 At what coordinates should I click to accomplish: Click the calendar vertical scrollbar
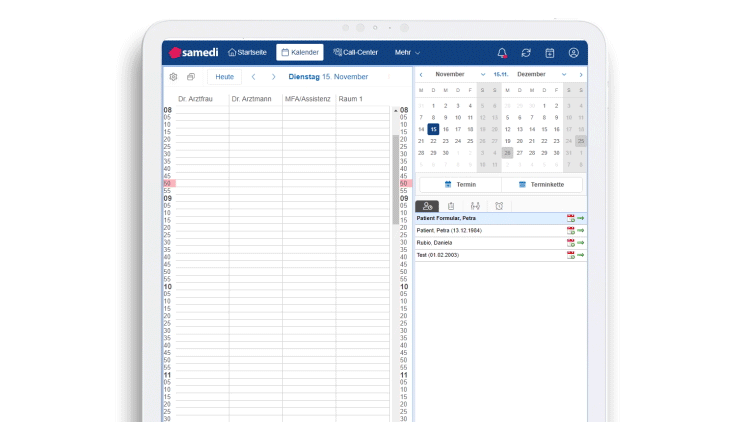point(396,179)
